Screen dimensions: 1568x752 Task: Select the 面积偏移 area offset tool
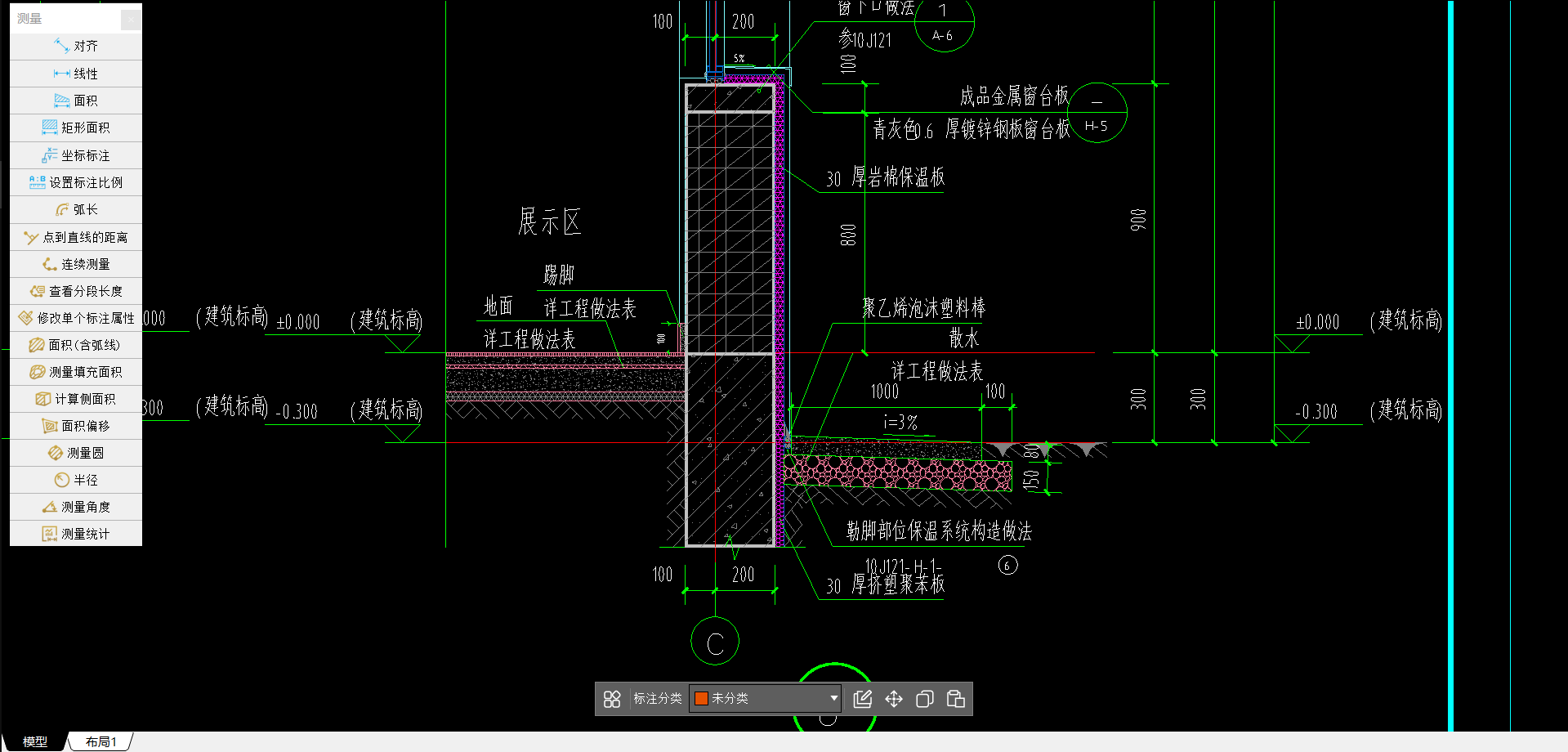(x=76, y=426)
